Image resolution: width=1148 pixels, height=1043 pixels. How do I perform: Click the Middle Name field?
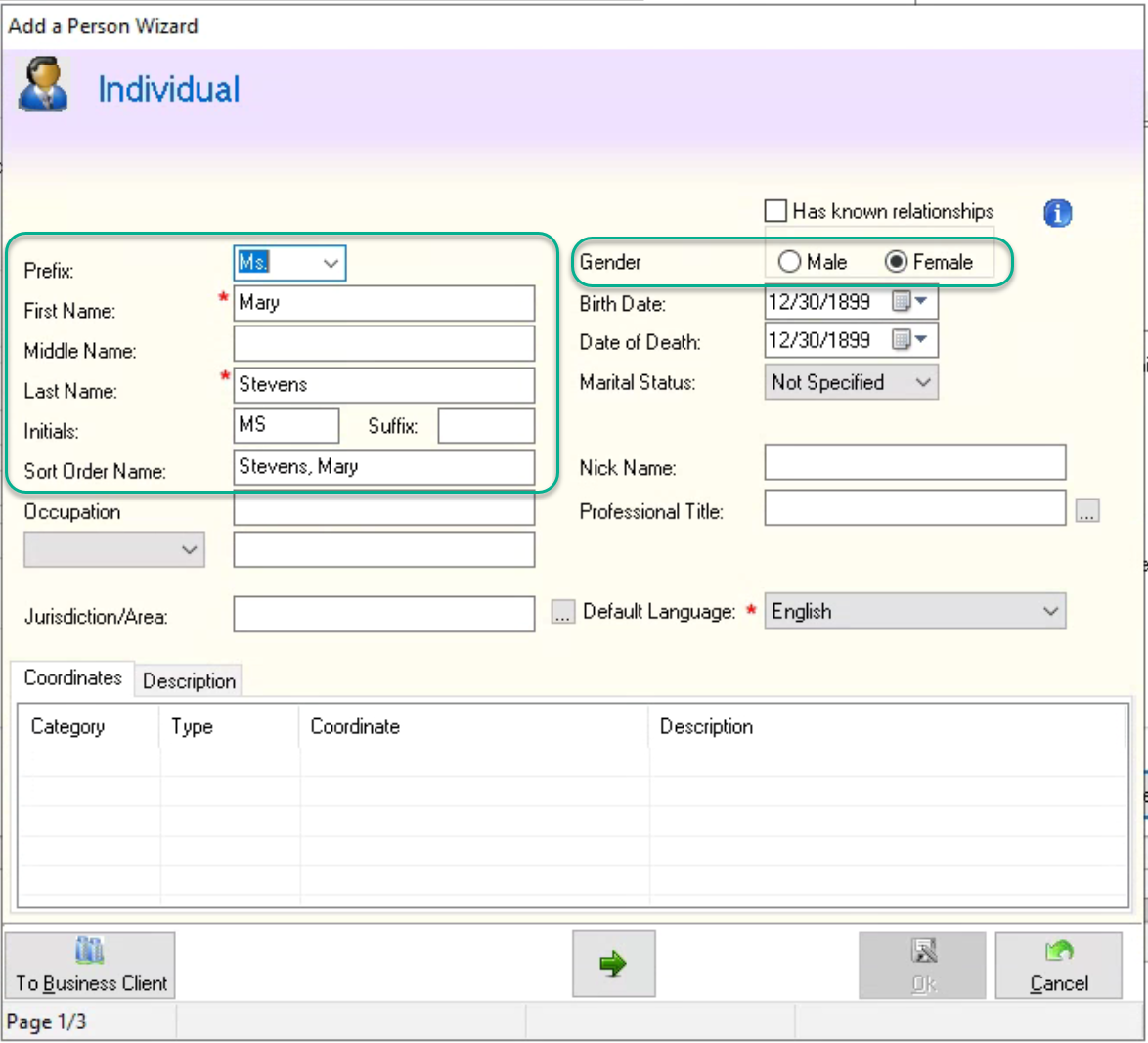pos(383,343)
